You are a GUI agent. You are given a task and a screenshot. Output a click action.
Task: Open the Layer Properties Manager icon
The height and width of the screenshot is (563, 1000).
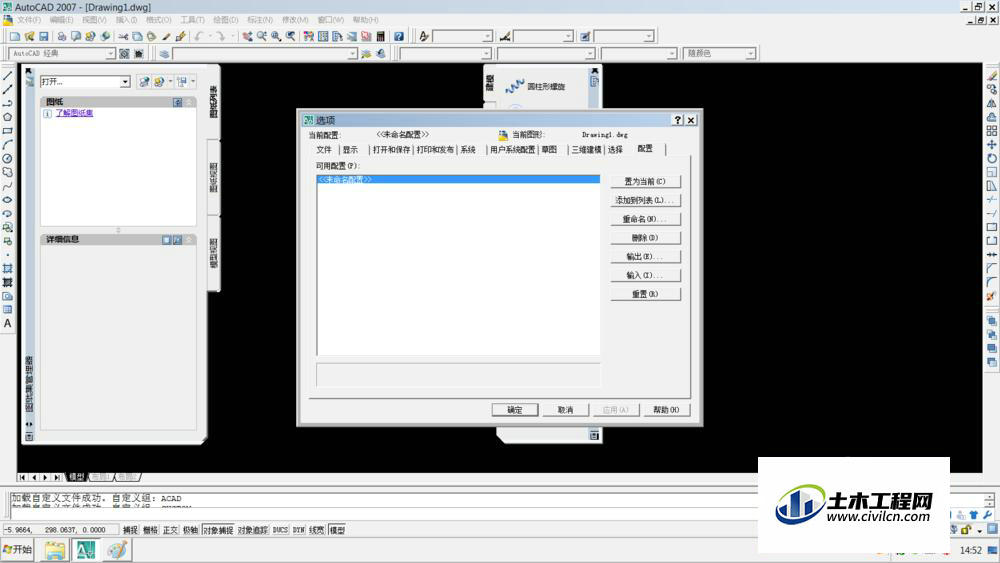164,54
